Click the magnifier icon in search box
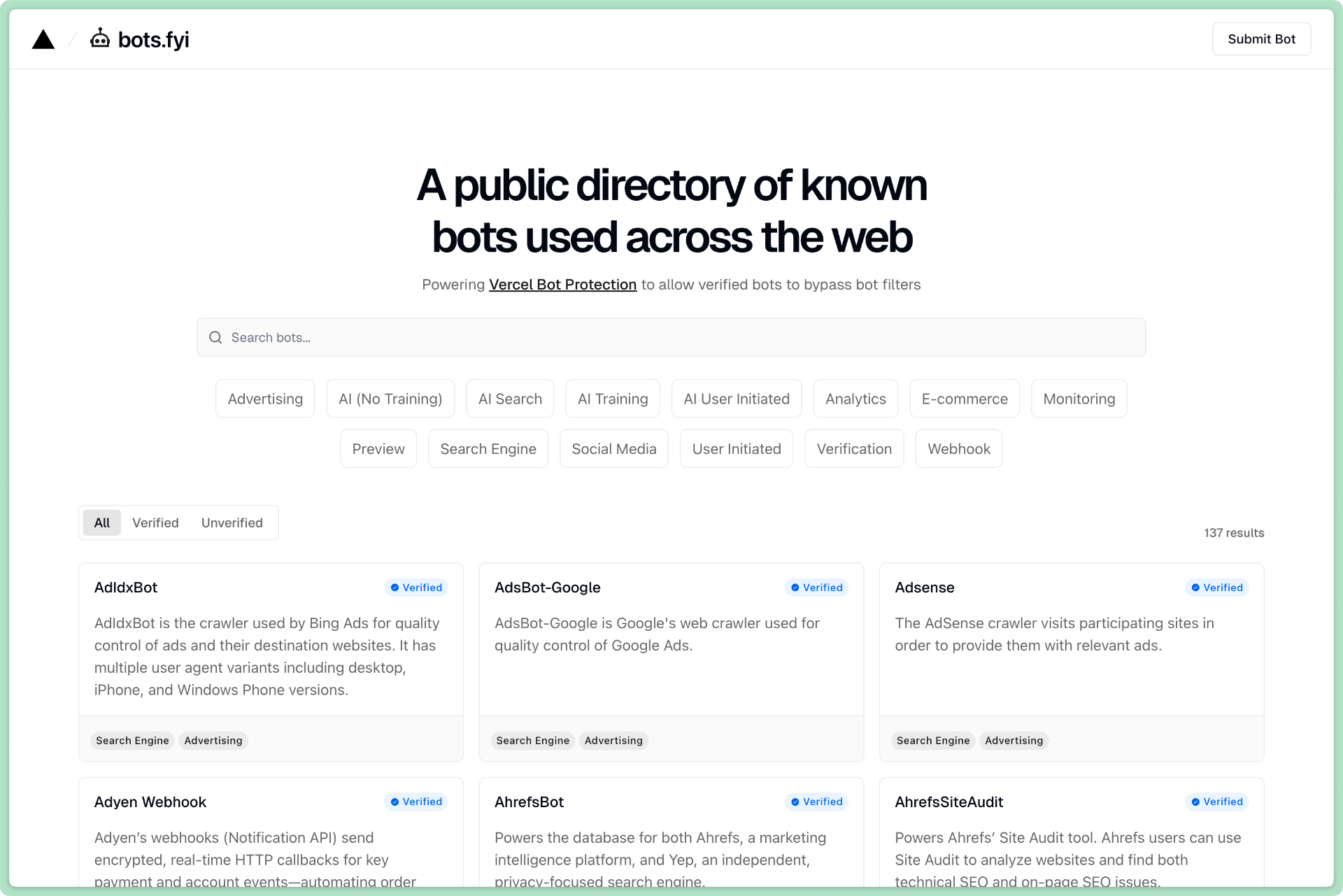This screenshot has height=896, width=1343. [215, 337]
